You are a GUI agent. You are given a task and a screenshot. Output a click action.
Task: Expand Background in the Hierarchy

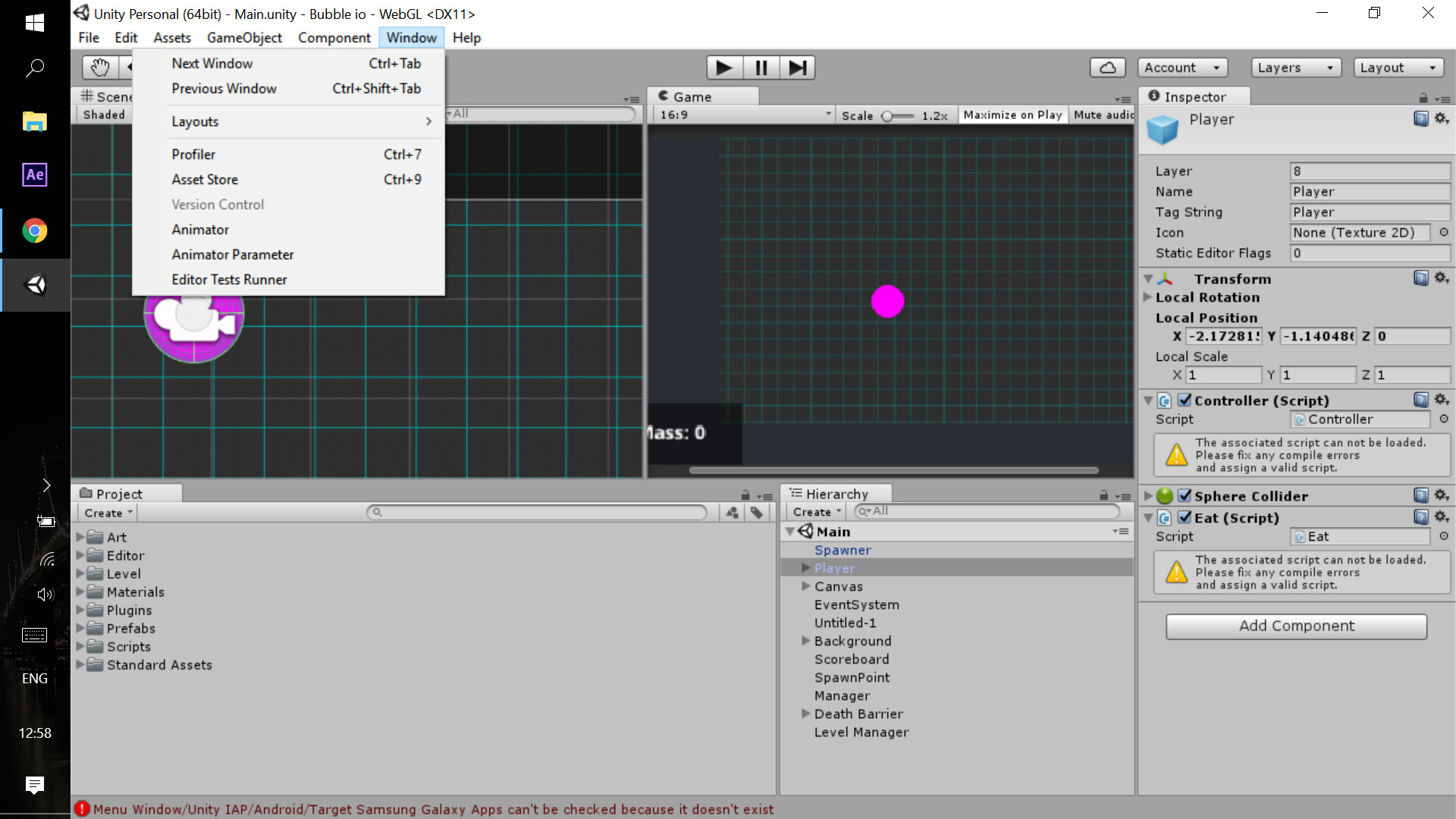click(805, 641)
